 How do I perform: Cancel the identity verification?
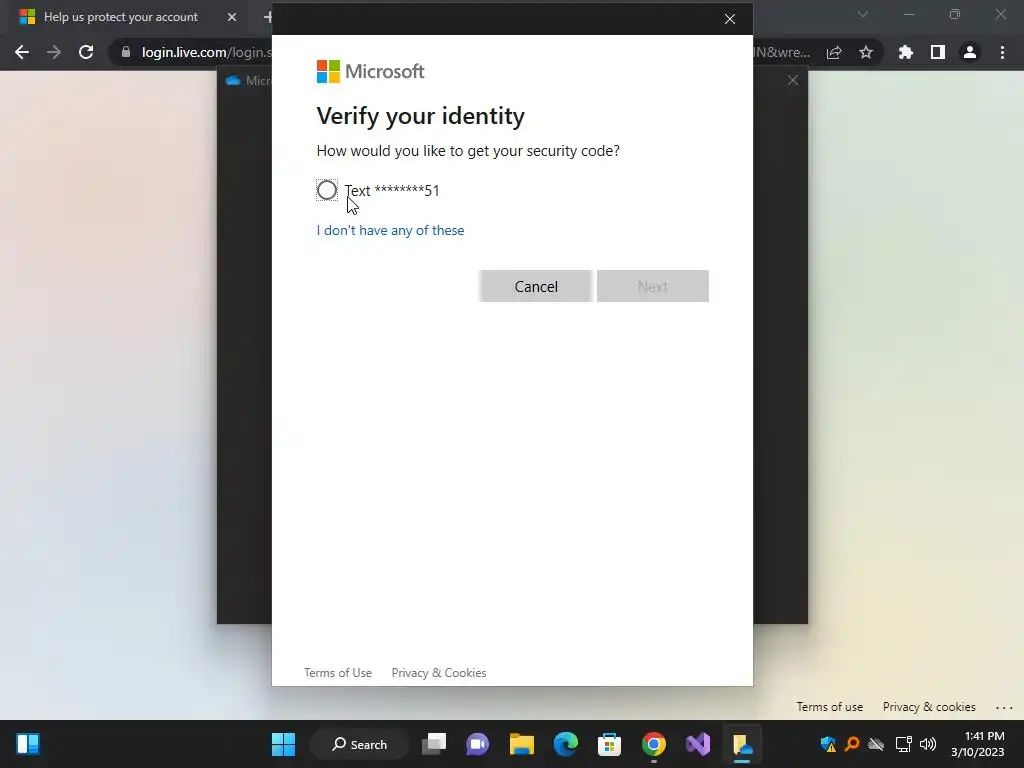[x=536, y=287]
